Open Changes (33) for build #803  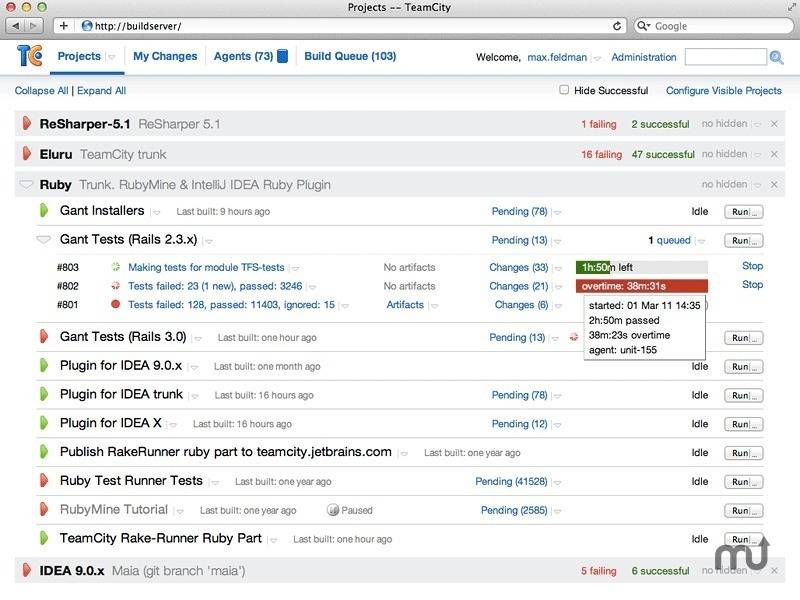click(x=518, y=267)
